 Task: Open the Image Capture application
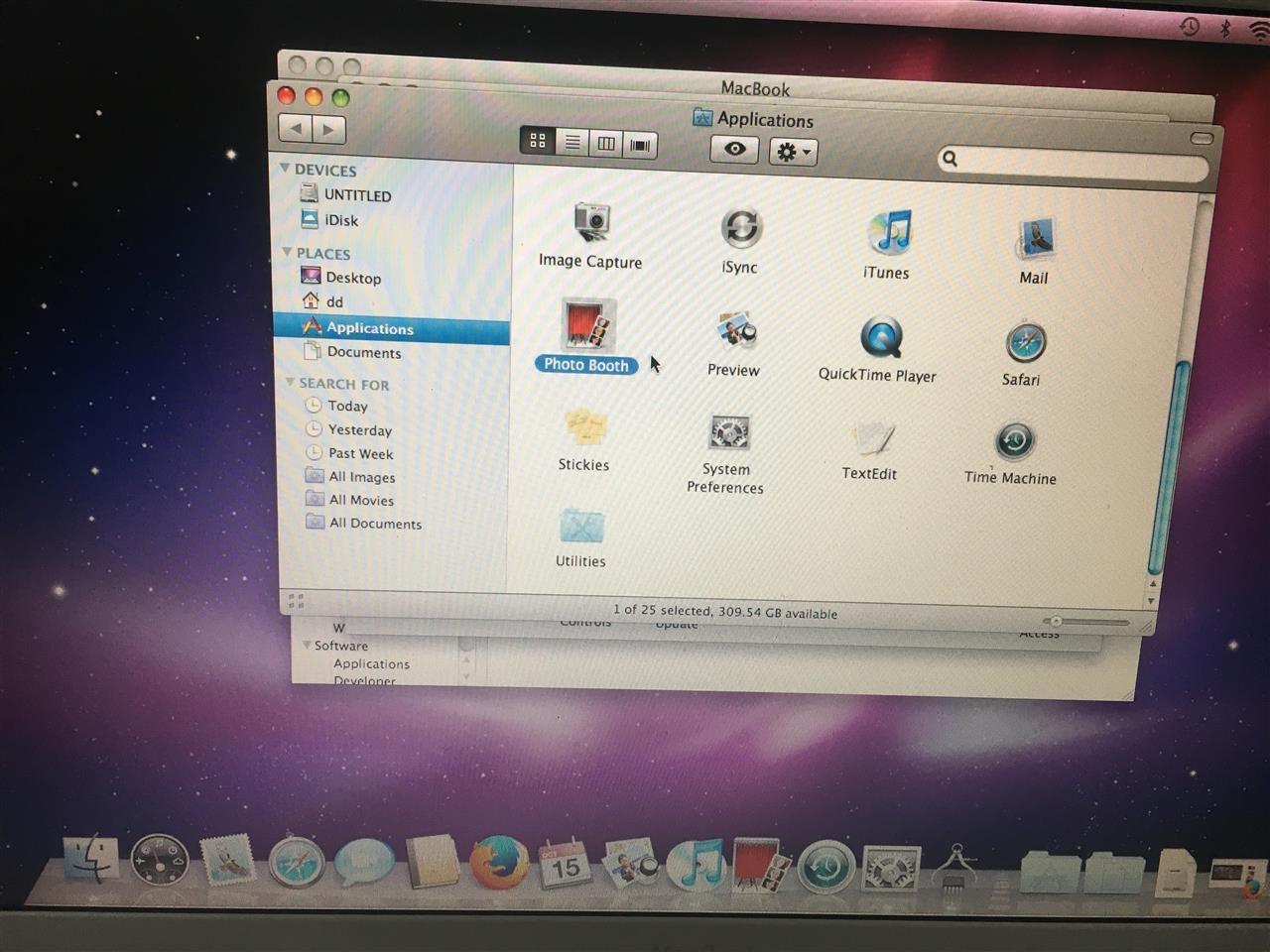[592, 224]
